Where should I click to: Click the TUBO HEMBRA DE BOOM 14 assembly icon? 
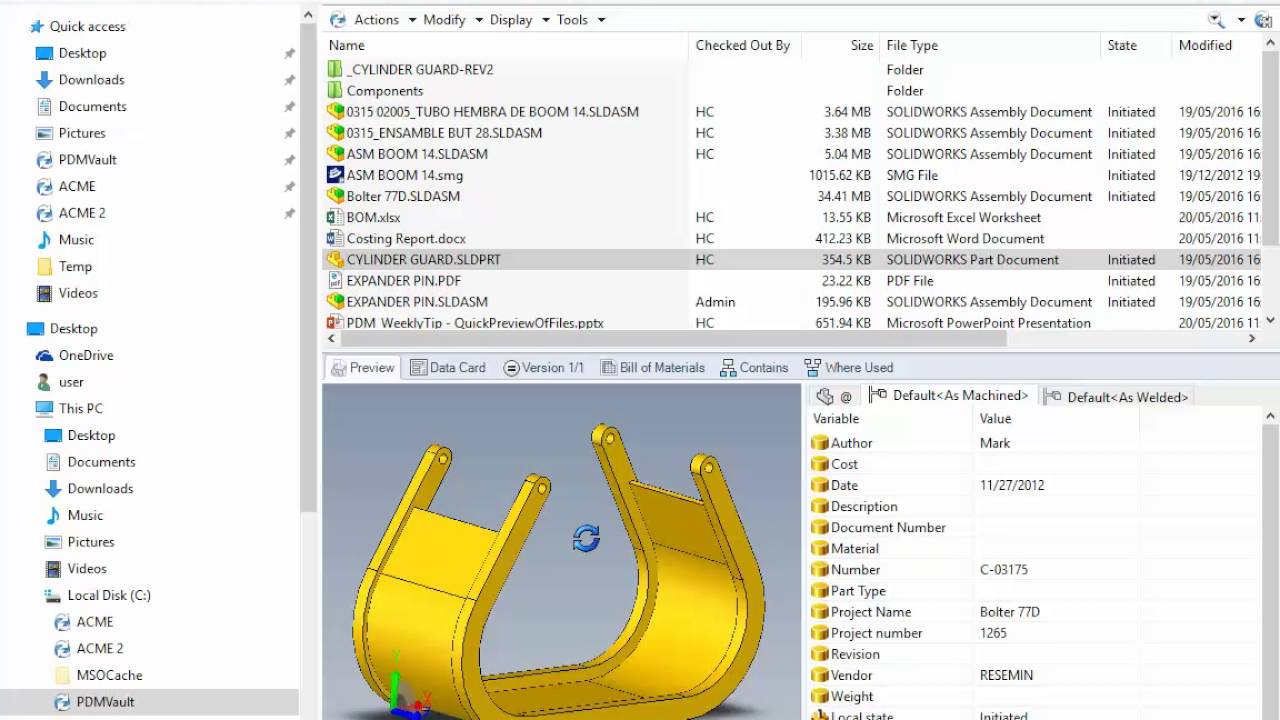tap(335, 111)
